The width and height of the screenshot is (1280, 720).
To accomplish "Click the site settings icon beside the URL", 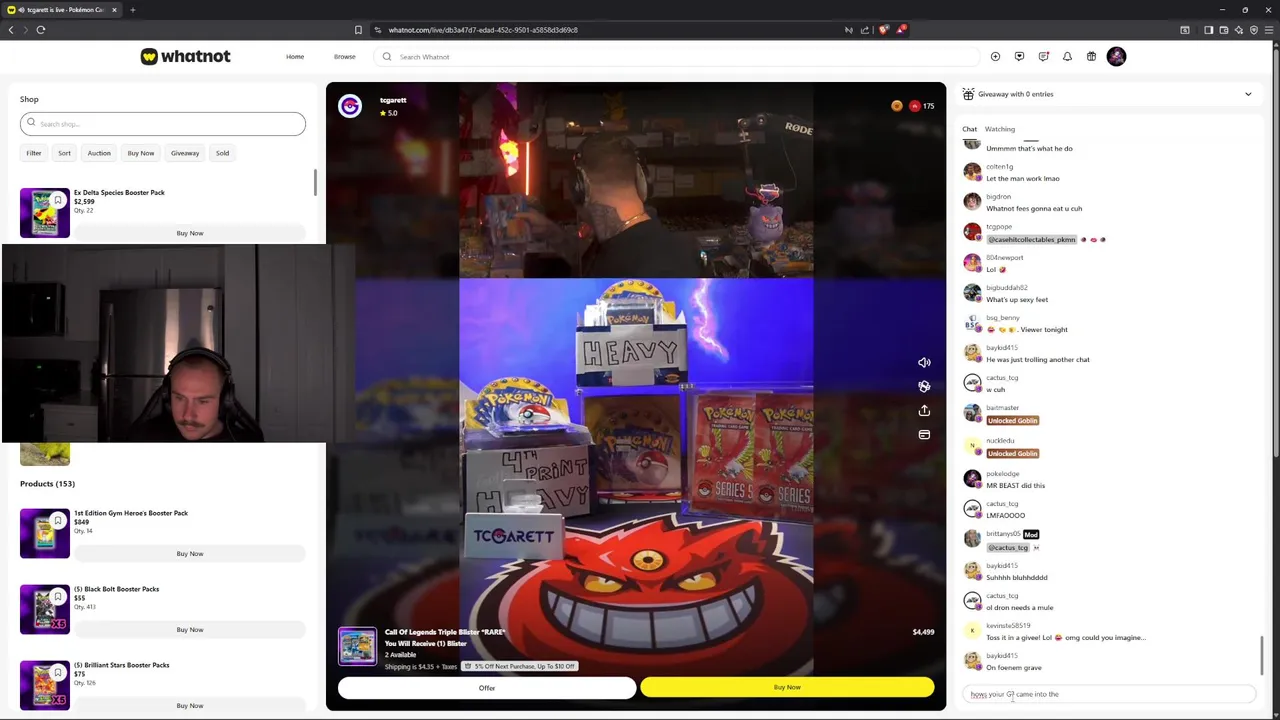I will click(377, 30).
